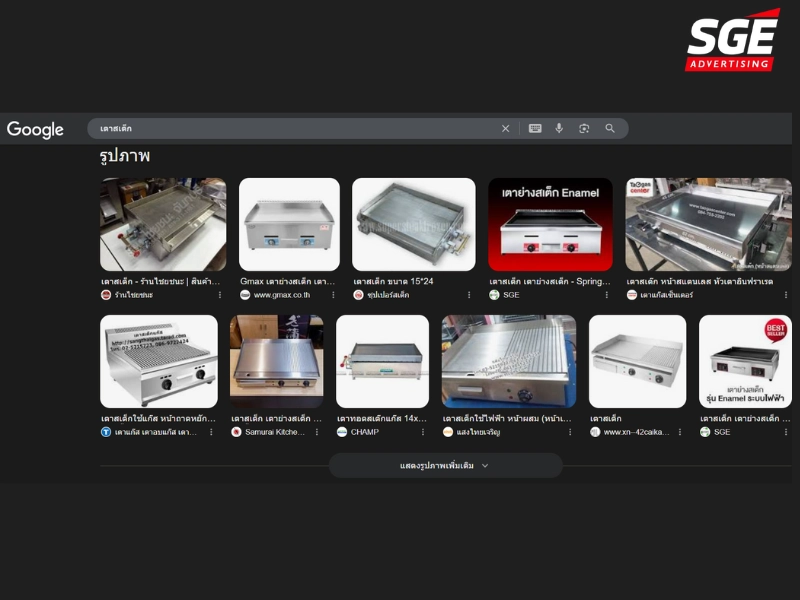Viewport: 800px width, 600px height.
Task: Open the ร้านไชยชนะ grill thumbnail
Action: 163,224
